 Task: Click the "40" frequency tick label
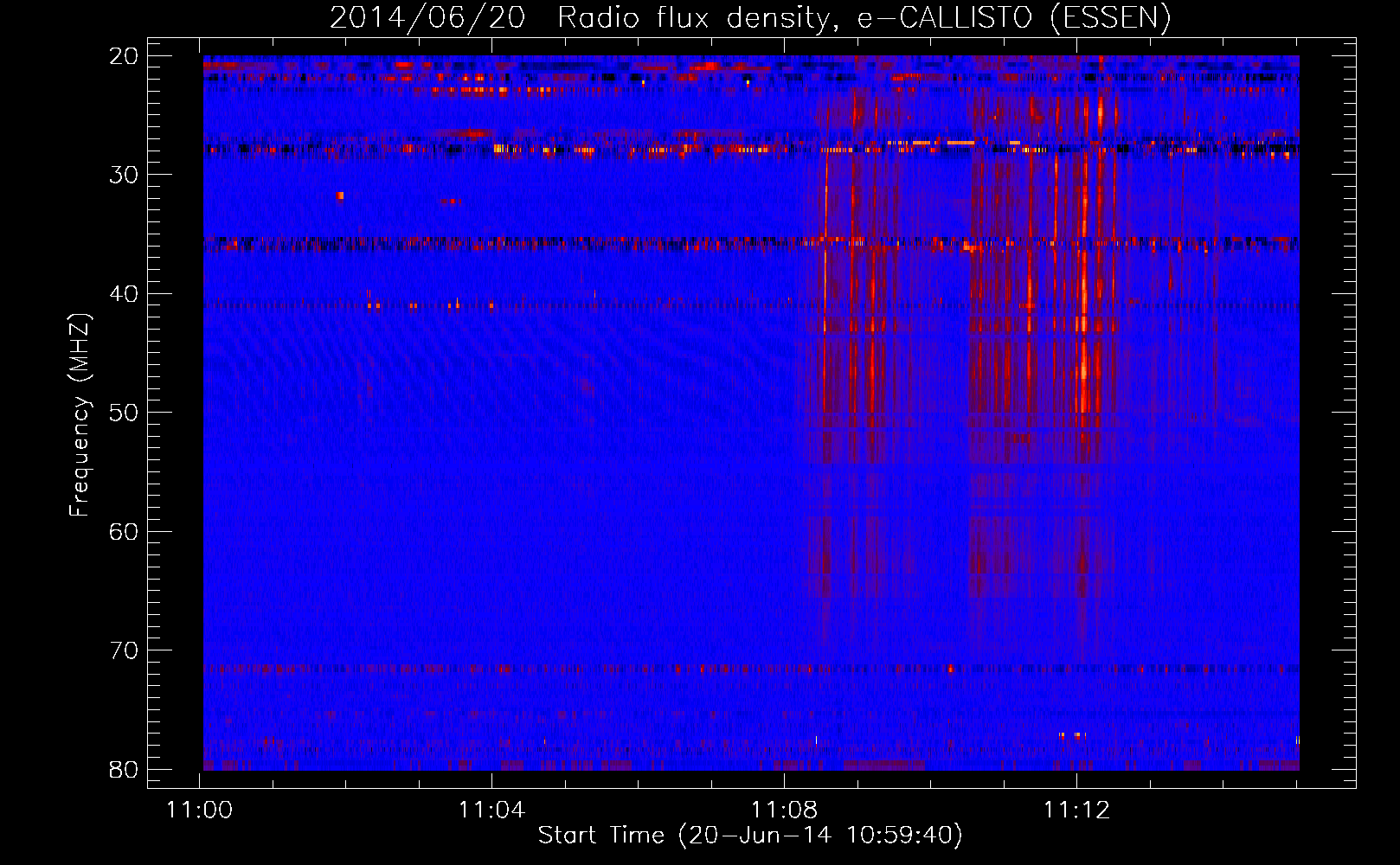pos(124,294)
